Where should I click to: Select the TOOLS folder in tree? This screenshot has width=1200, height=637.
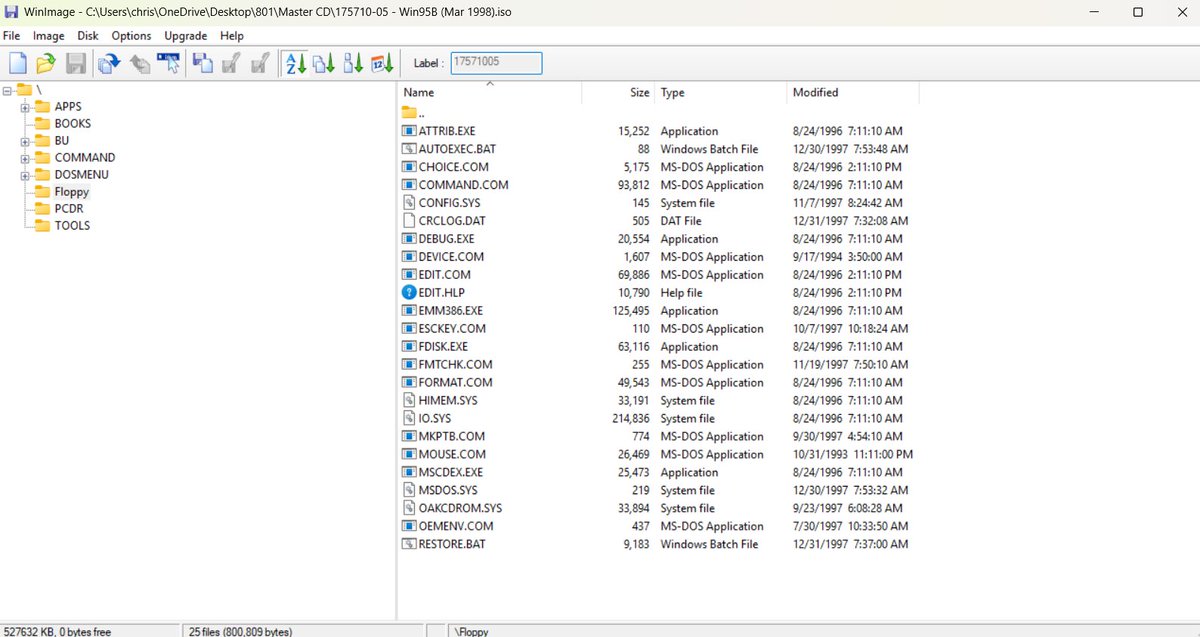click(72, 226)
